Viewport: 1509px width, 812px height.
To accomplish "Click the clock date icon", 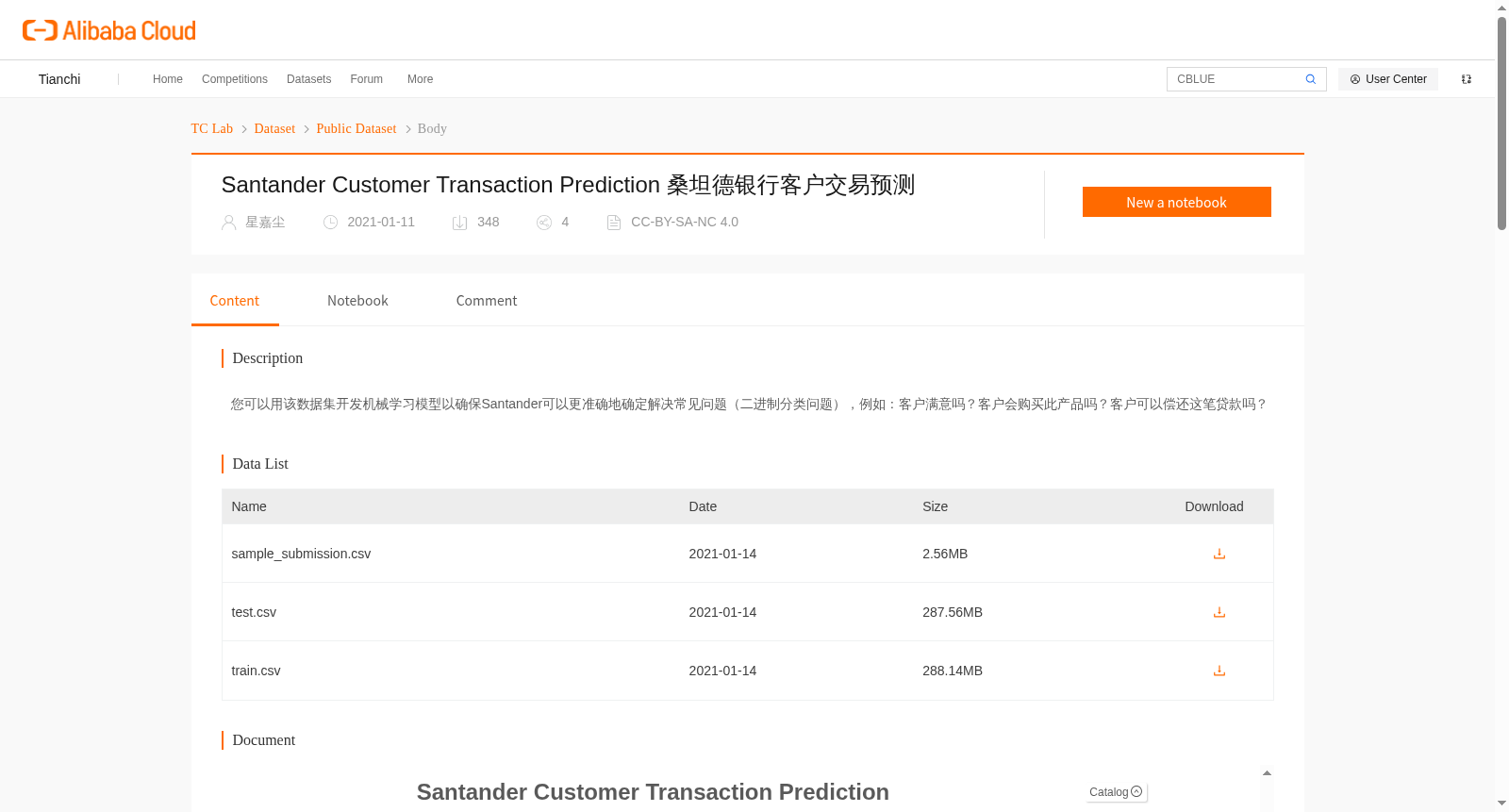I will click(330, 223).
